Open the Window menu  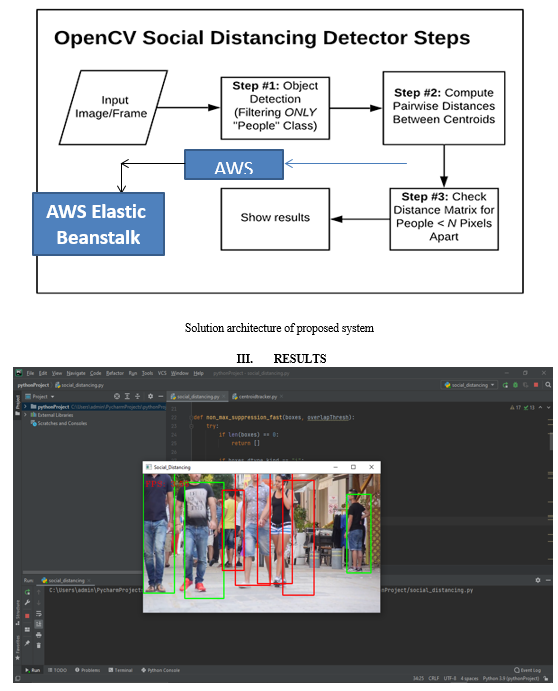click(x=179, y=373)
